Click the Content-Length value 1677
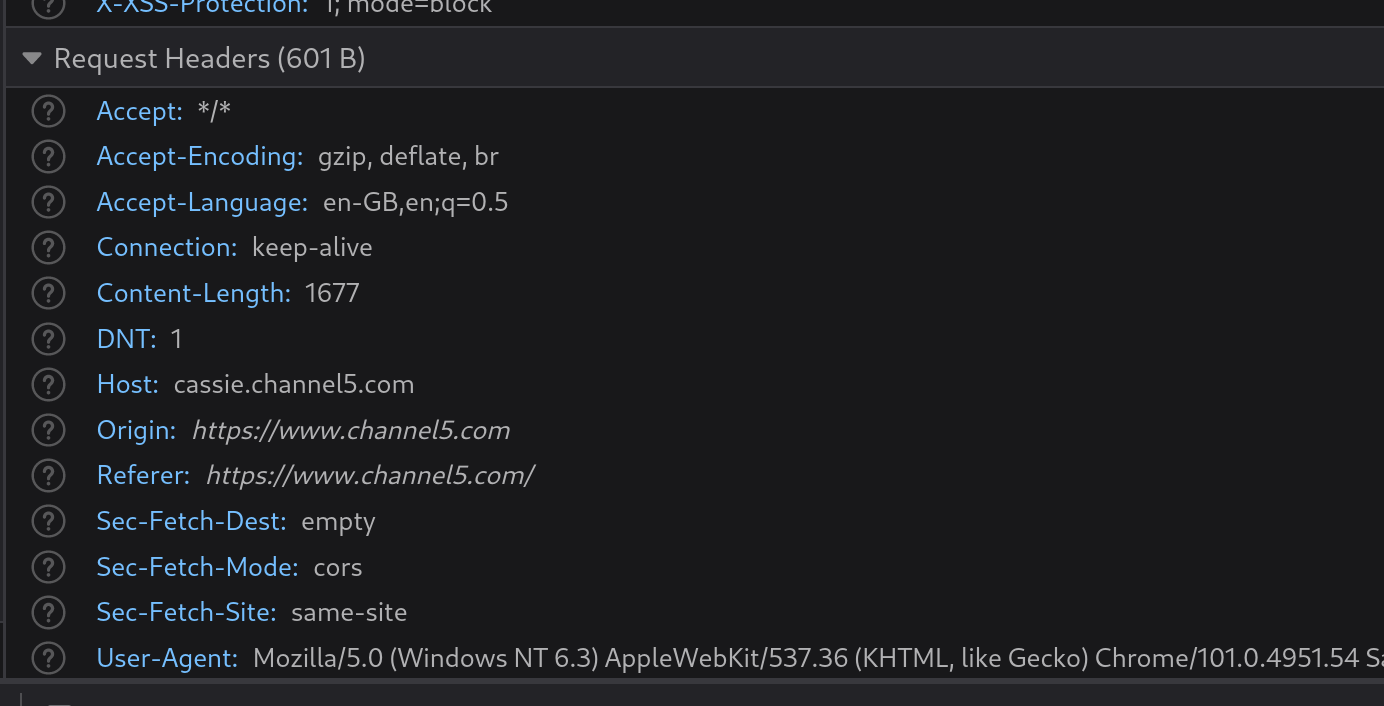 click(x=332, y=293)
